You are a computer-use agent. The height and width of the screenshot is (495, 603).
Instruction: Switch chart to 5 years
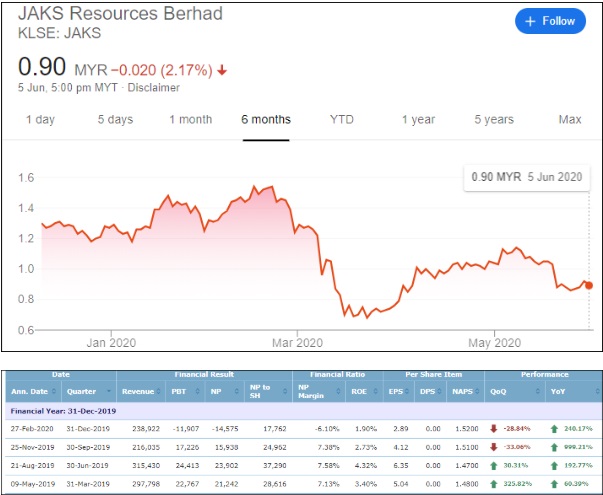[494, 120]
